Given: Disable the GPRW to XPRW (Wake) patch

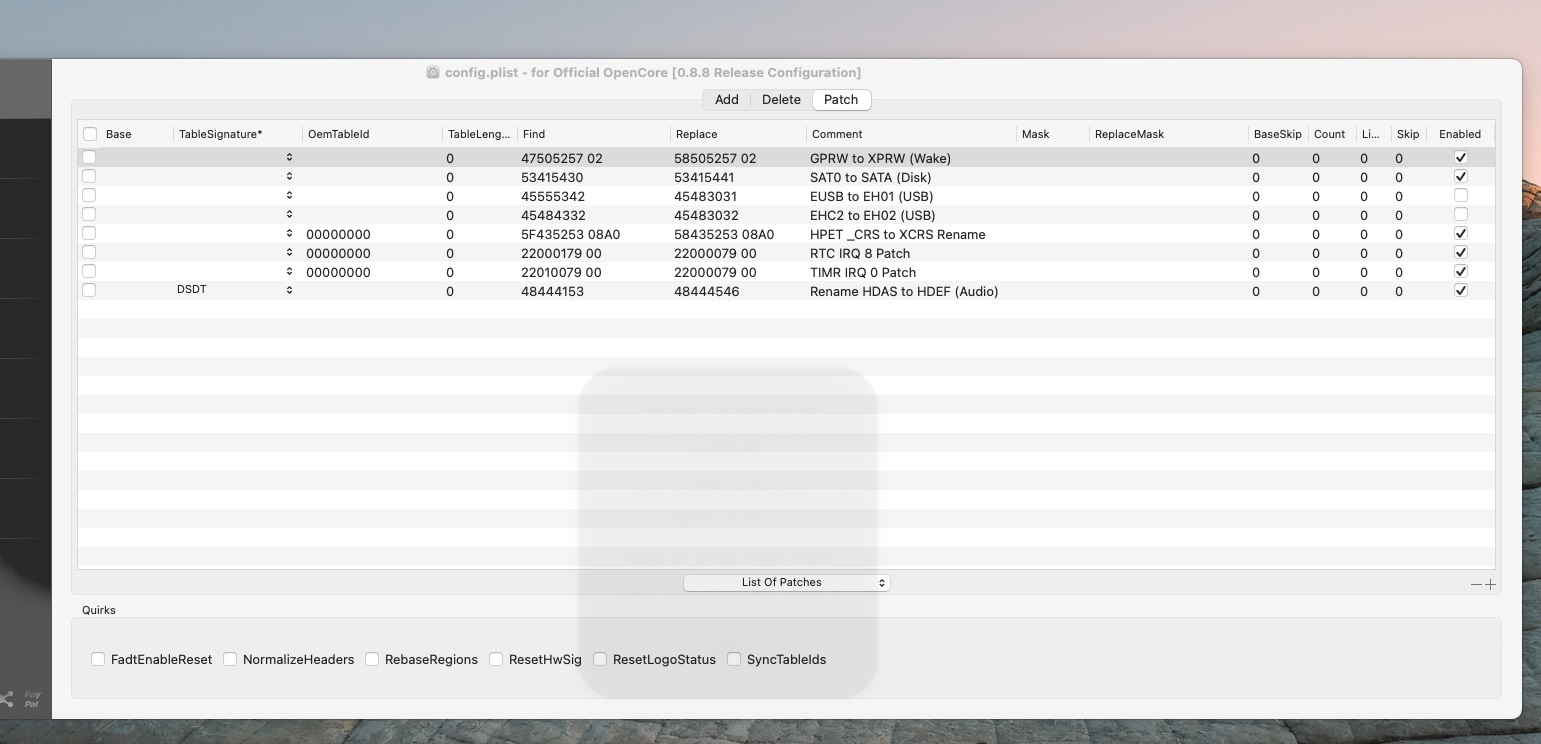Looking at the screenshot, I should tap(1461, 157).
